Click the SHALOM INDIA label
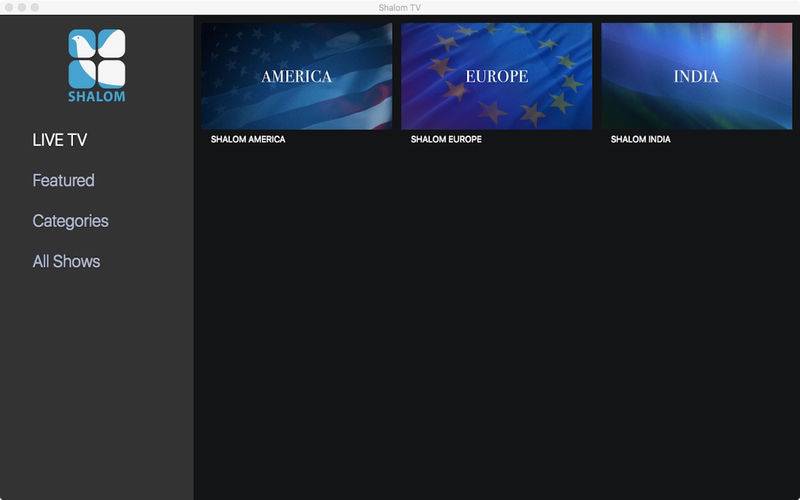The width and height of the screenshot is (800, 500). (x=641, y=139)
